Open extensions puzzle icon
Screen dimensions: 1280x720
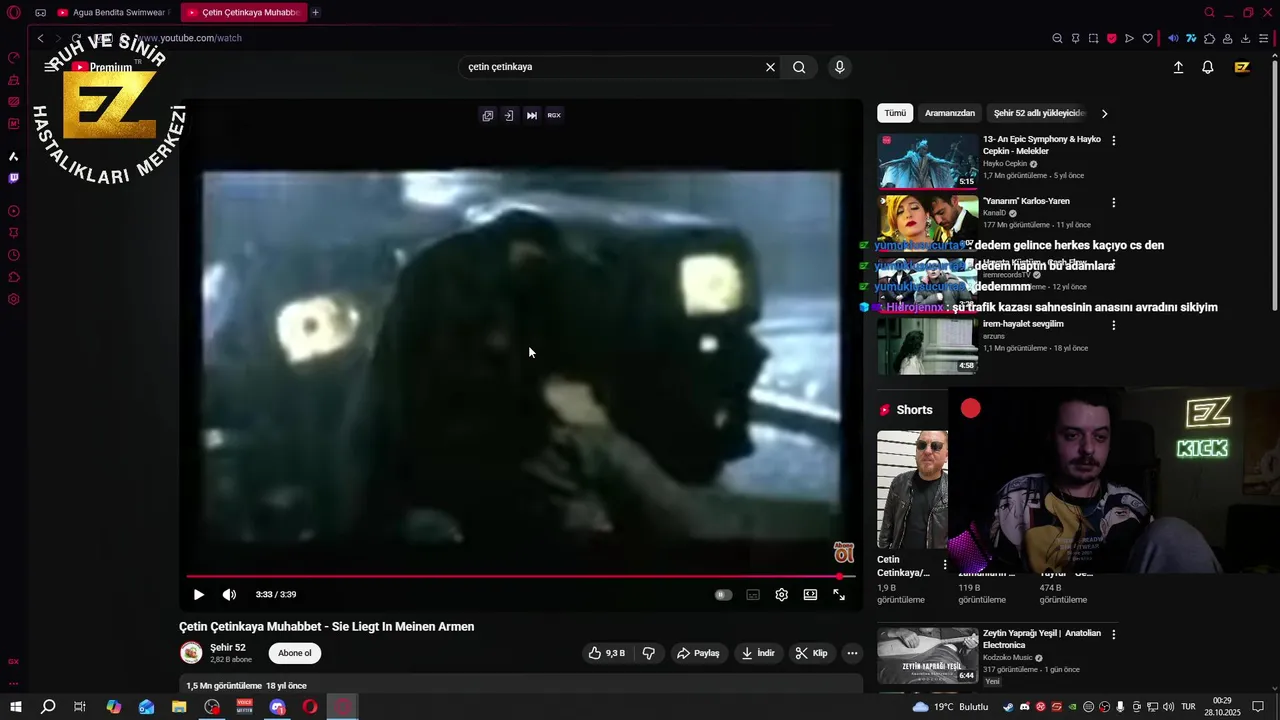1209,38
